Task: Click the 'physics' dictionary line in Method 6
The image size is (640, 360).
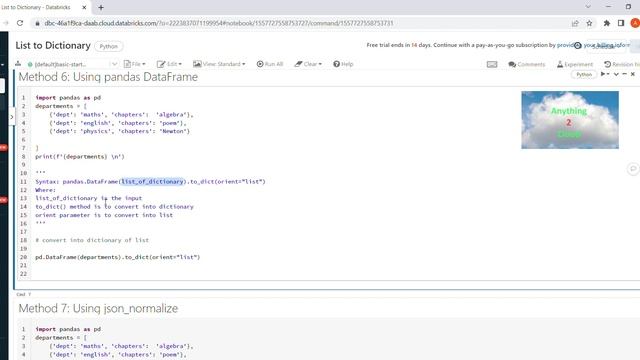Action: coord(119,131)
